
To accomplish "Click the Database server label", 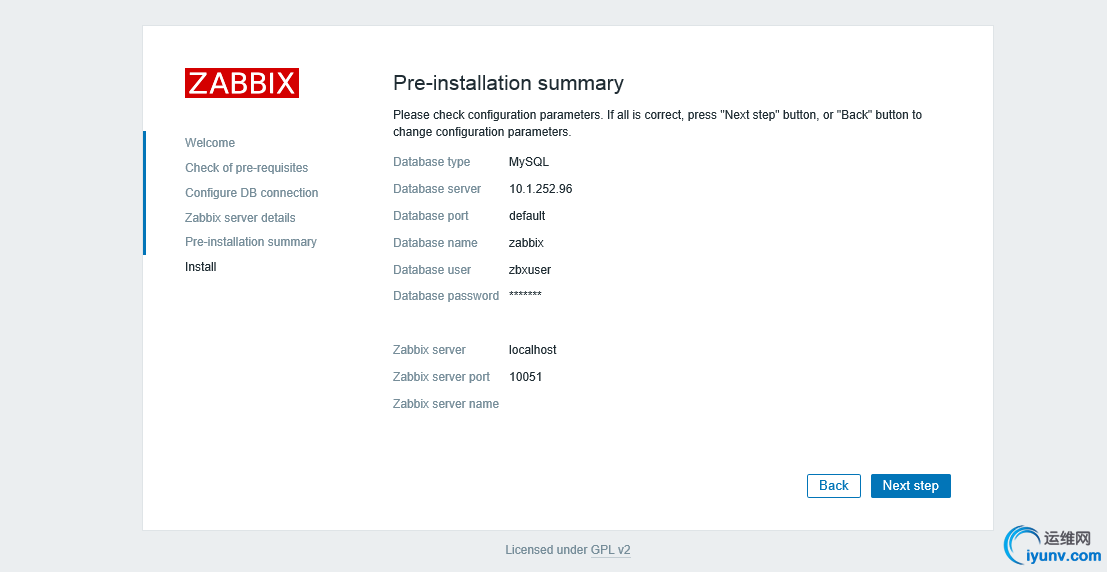I will (437, 189).
